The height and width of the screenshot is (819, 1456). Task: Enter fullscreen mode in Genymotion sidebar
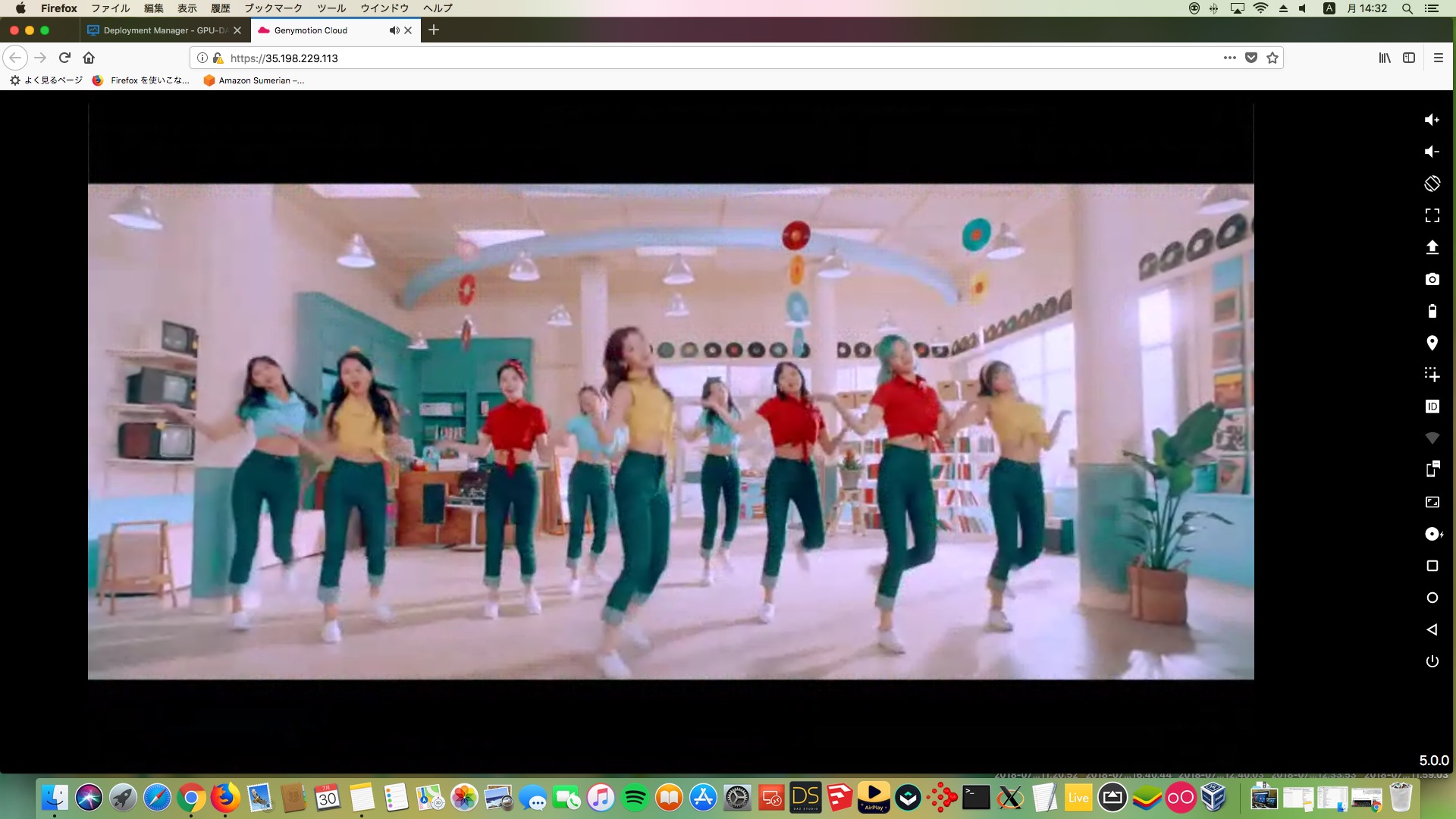pos(1432,215)
